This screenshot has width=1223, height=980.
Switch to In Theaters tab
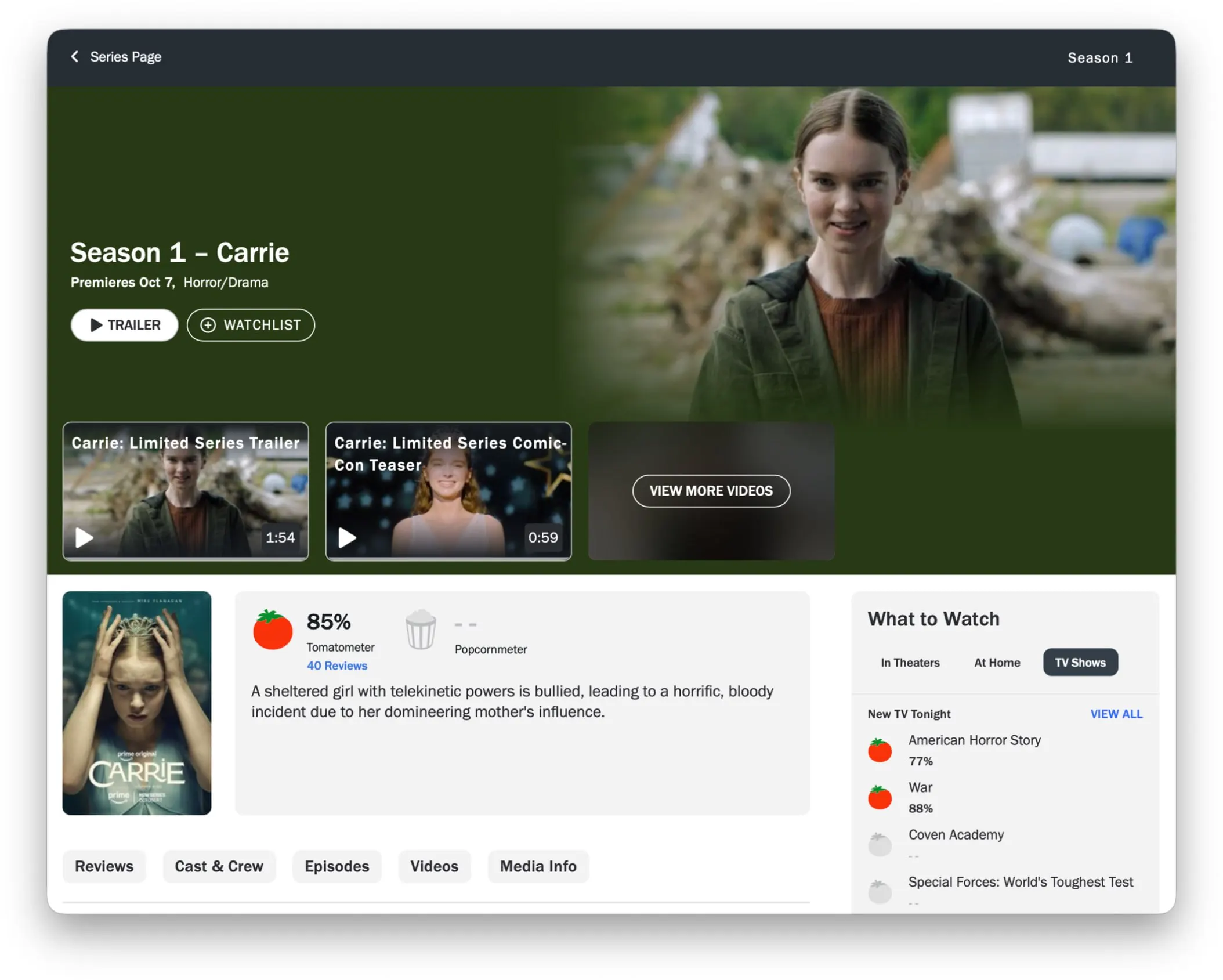(x=910, y=663)
